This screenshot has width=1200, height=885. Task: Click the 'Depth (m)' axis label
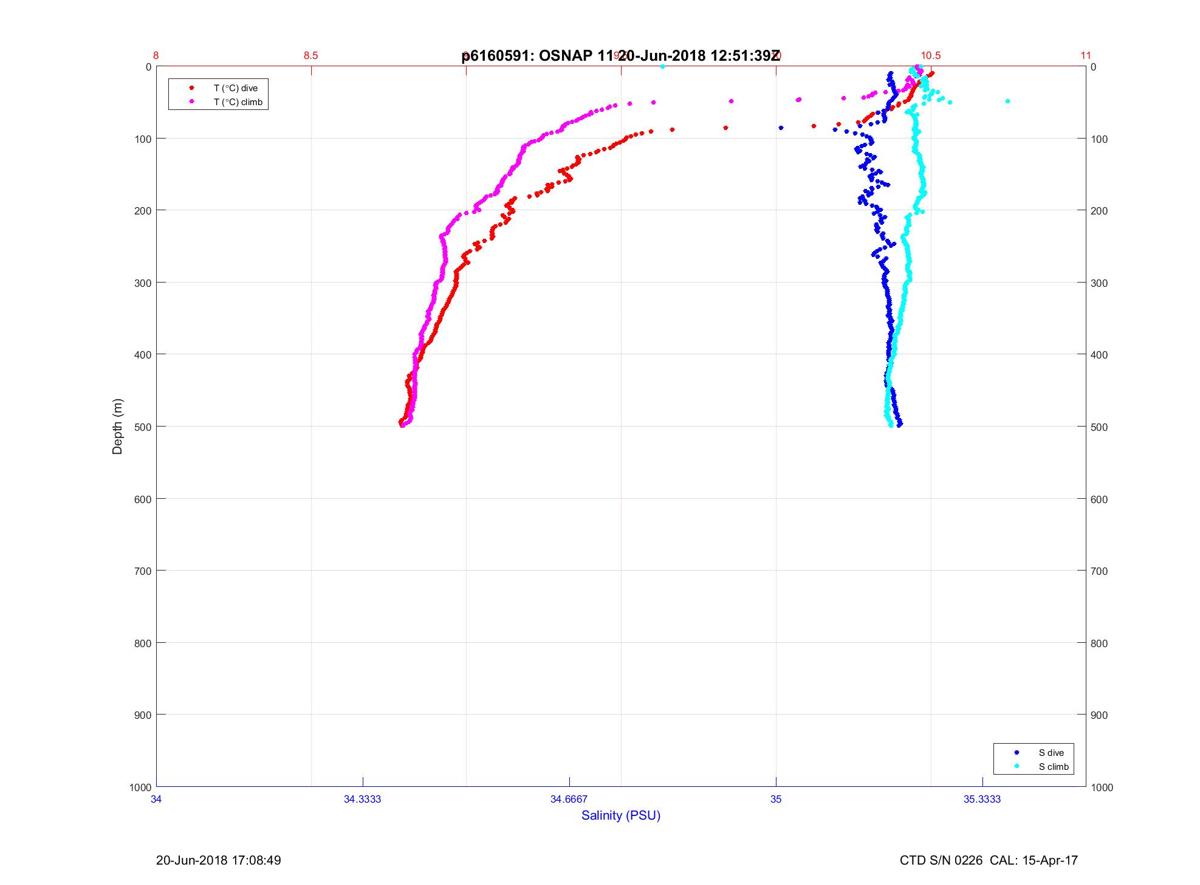pyautogui.click(x=118, y=427)
